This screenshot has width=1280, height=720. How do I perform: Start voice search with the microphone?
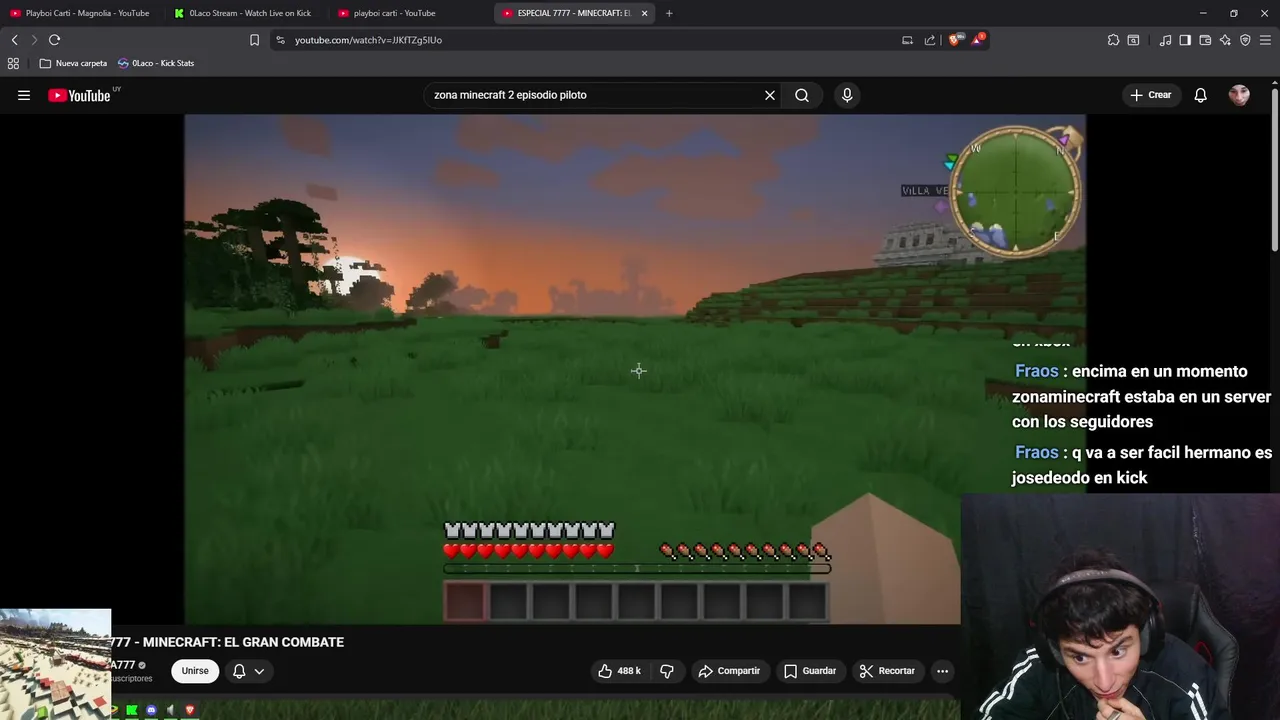(x=847, y=95)
